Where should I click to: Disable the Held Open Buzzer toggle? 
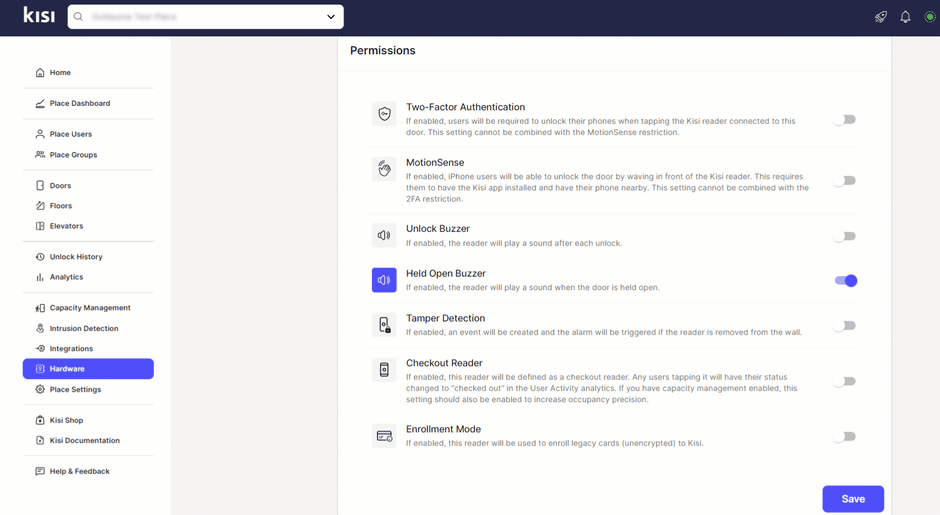[846, 281]
